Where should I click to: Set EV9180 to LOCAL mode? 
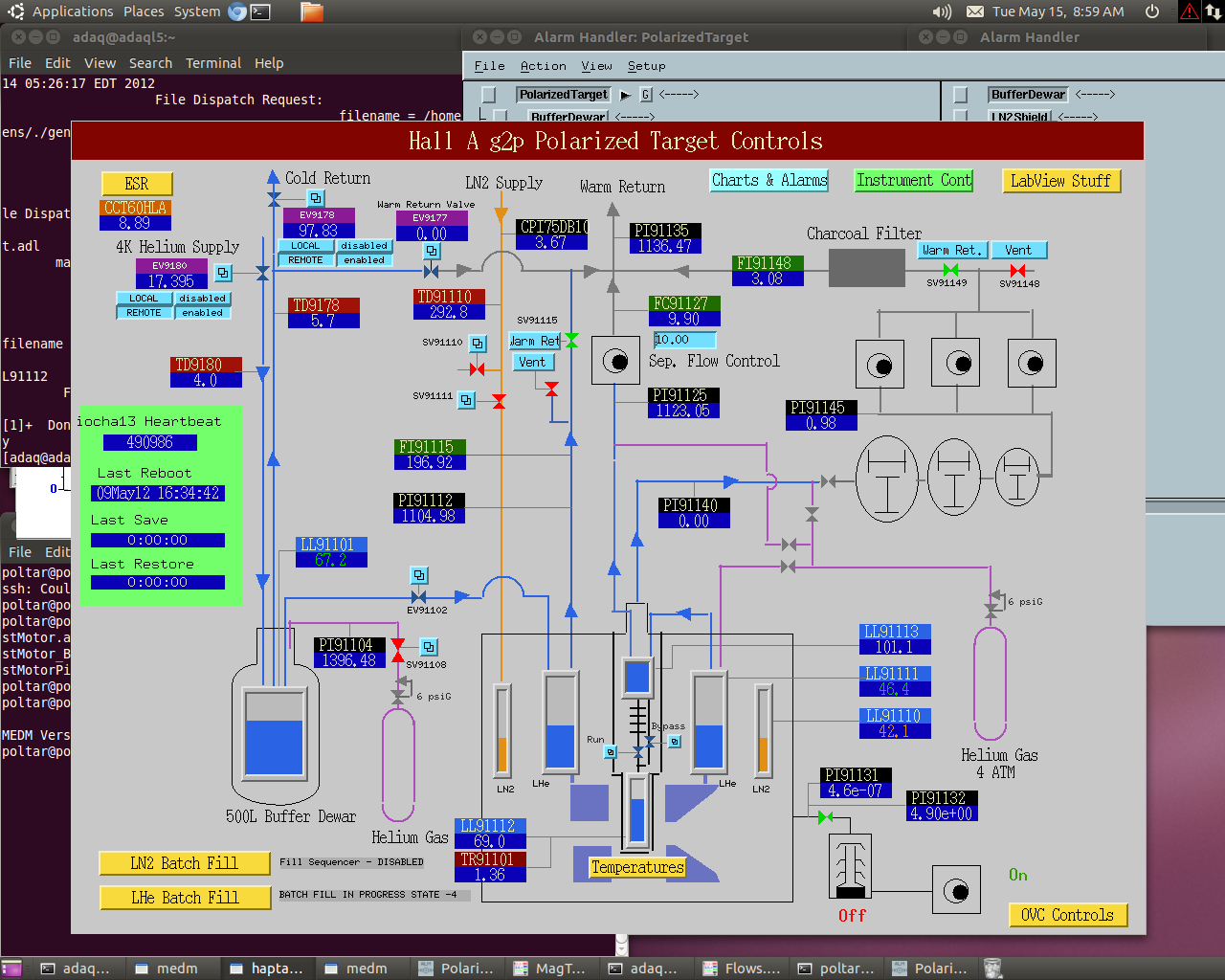pyautogui.click(x=144, y=299)
